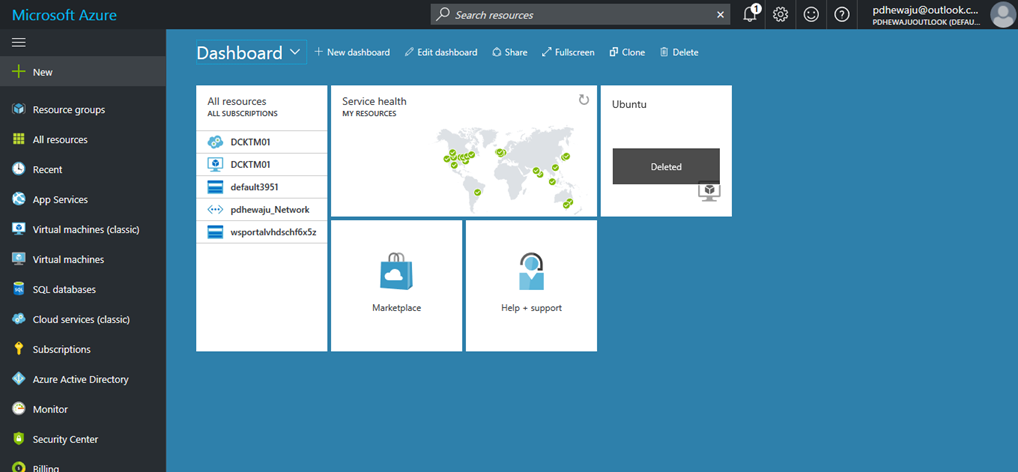Open the DCKTM01 virtual machine resource
This screenshot has height=472, width=1018.
point(262,165)
